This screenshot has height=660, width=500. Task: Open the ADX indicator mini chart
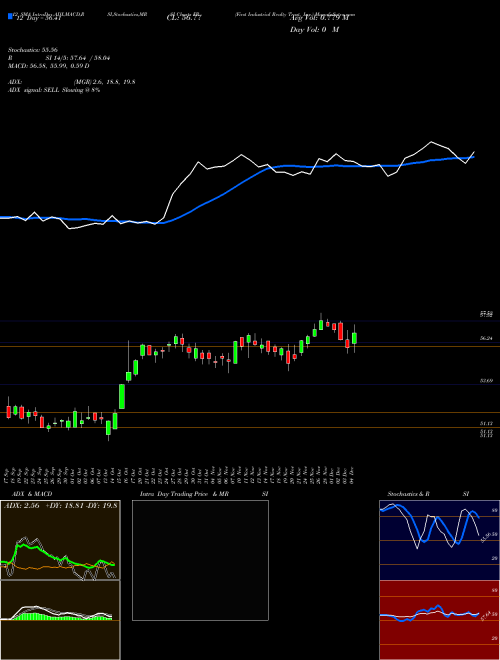click(60, 540)
